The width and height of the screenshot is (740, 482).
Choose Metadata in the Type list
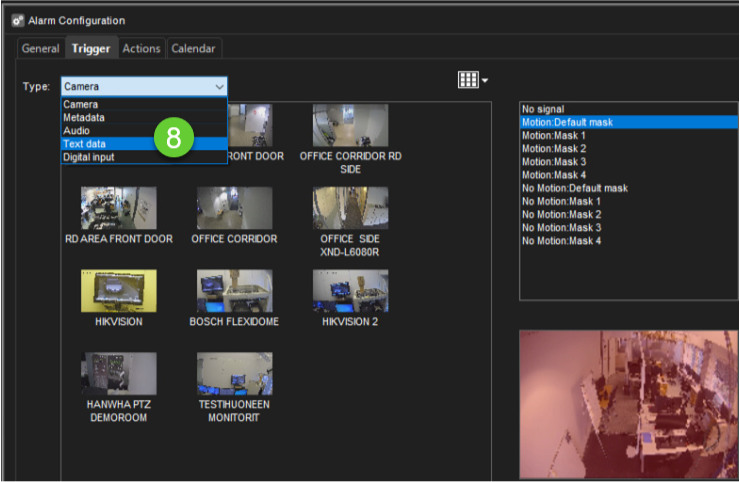[86, 117]
